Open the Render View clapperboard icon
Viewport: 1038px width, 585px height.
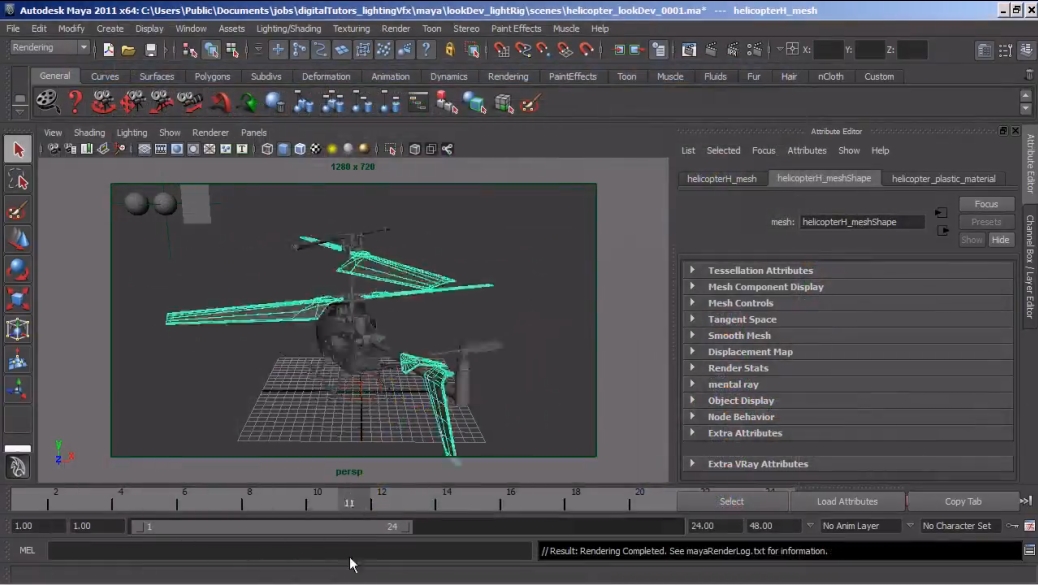click(688, 50)
